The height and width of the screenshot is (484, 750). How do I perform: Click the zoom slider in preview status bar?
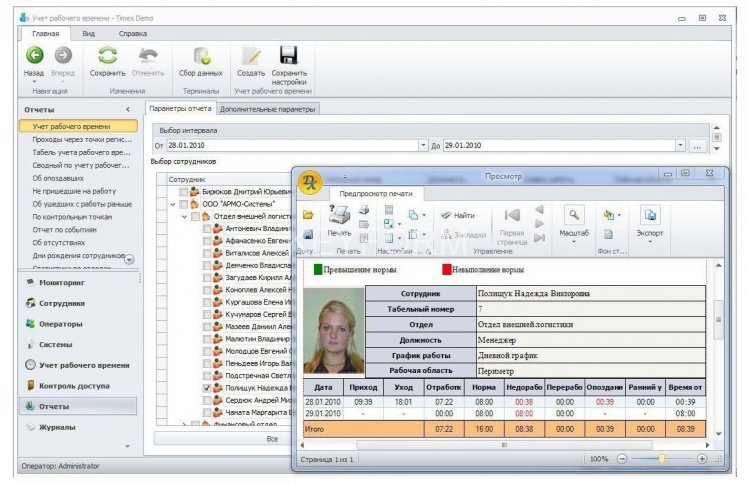(661, 458)
